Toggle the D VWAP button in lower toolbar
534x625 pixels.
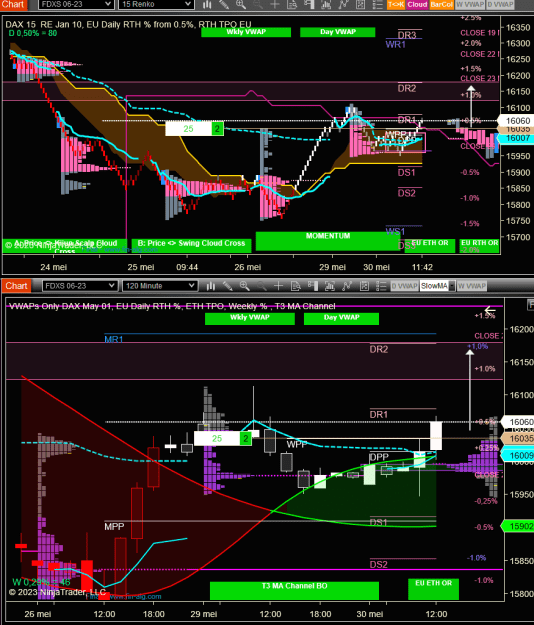coord(404,286)
